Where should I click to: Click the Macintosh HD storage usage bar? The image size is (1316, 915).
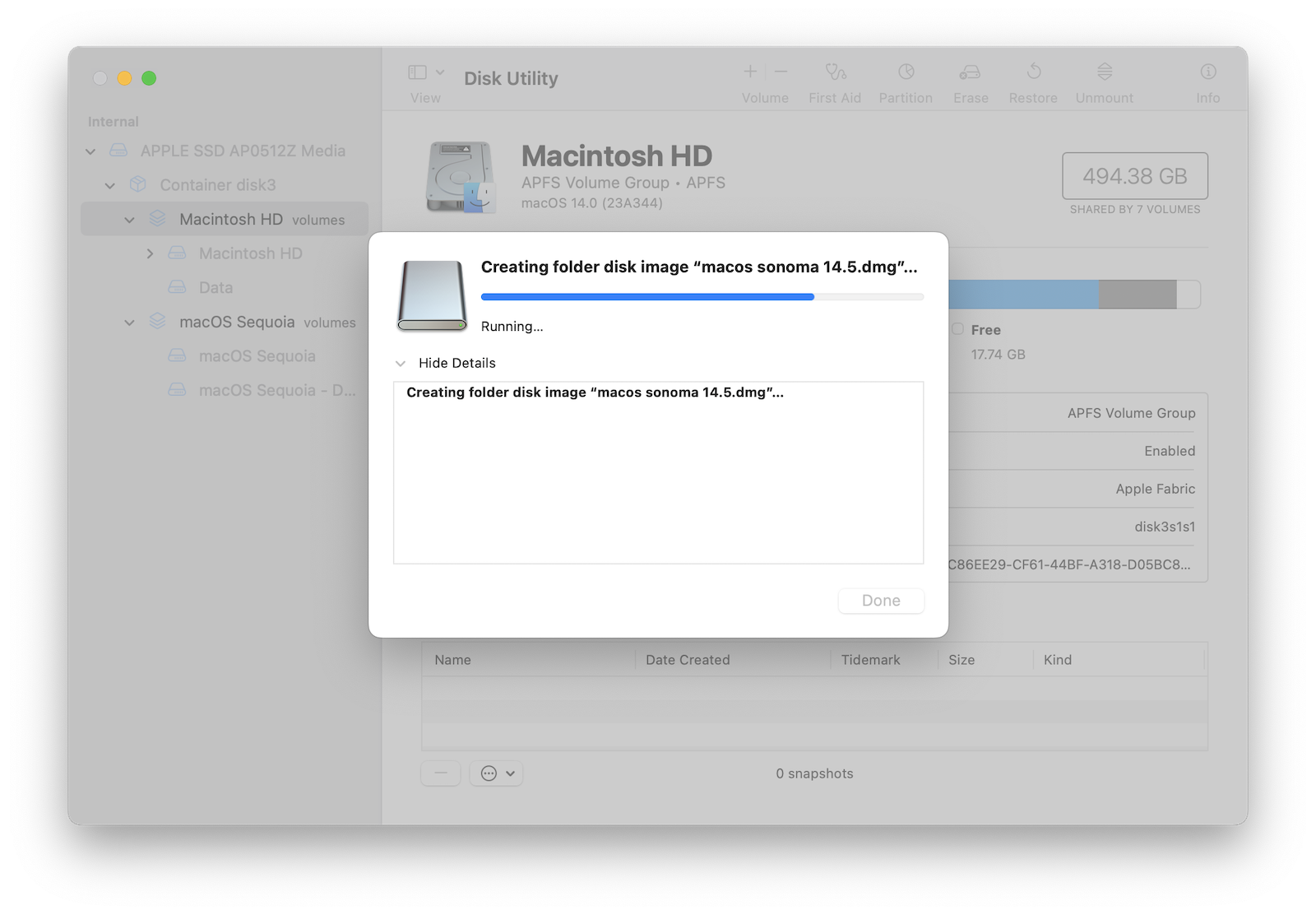pyautogui.click(x=1074, y=295)
